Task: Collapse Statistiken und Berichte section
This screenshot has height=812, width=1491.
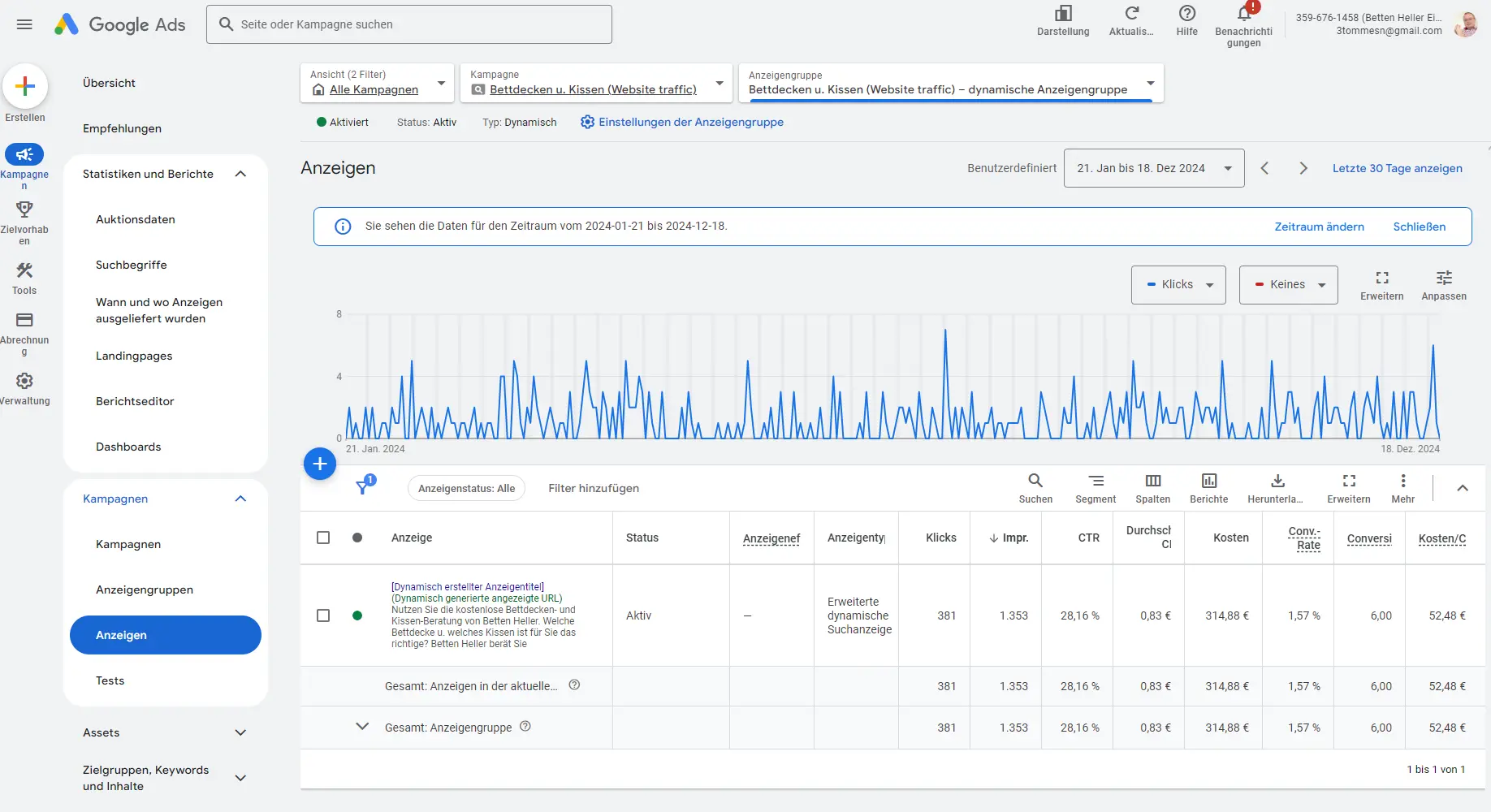Action: coord(240,174)
